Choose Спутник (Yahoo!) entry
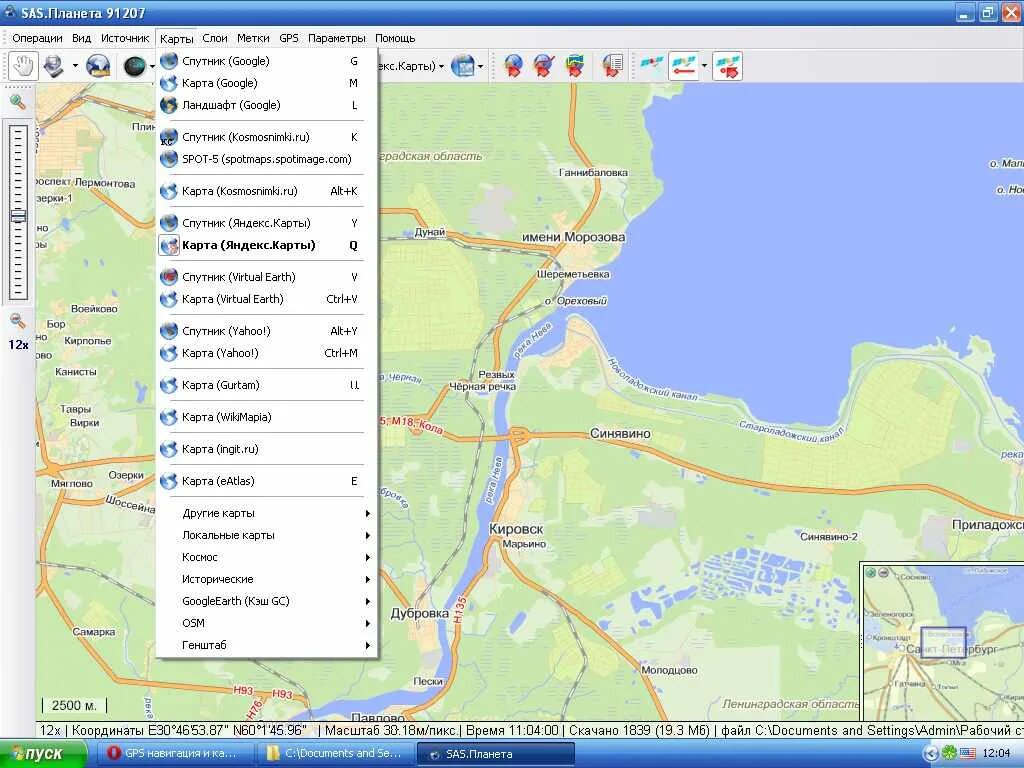This screenshot has height=768, width=1024. (266, 331)
